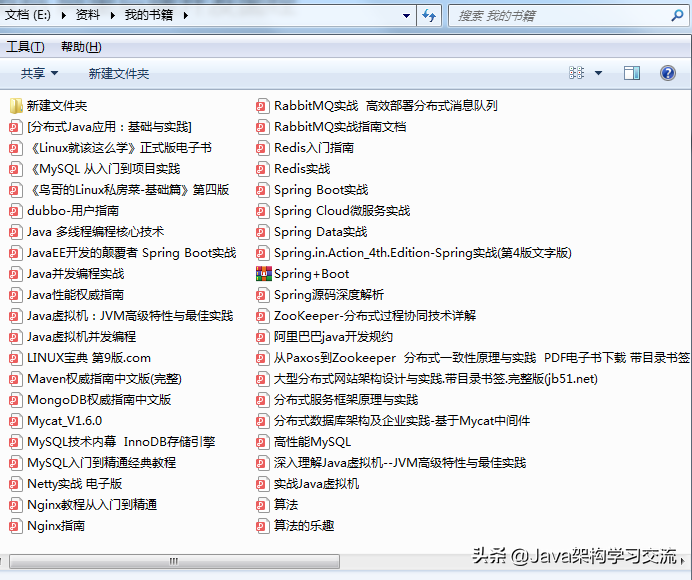Go to 资料 in breadcrumb
692x580 pixels.
coord(88,15)
